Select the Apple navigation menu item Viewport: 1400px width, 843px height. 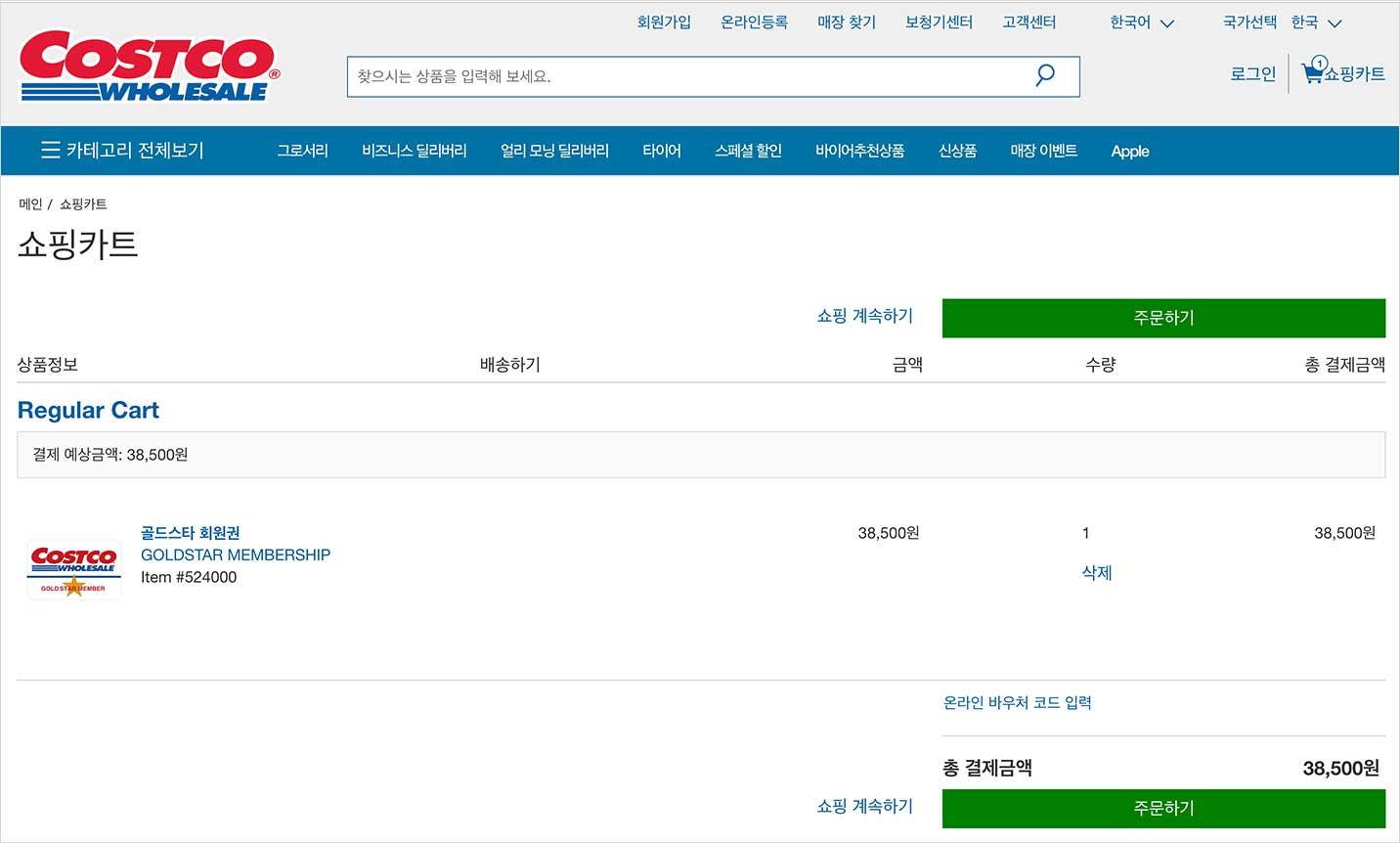[x=1129, y=151]
